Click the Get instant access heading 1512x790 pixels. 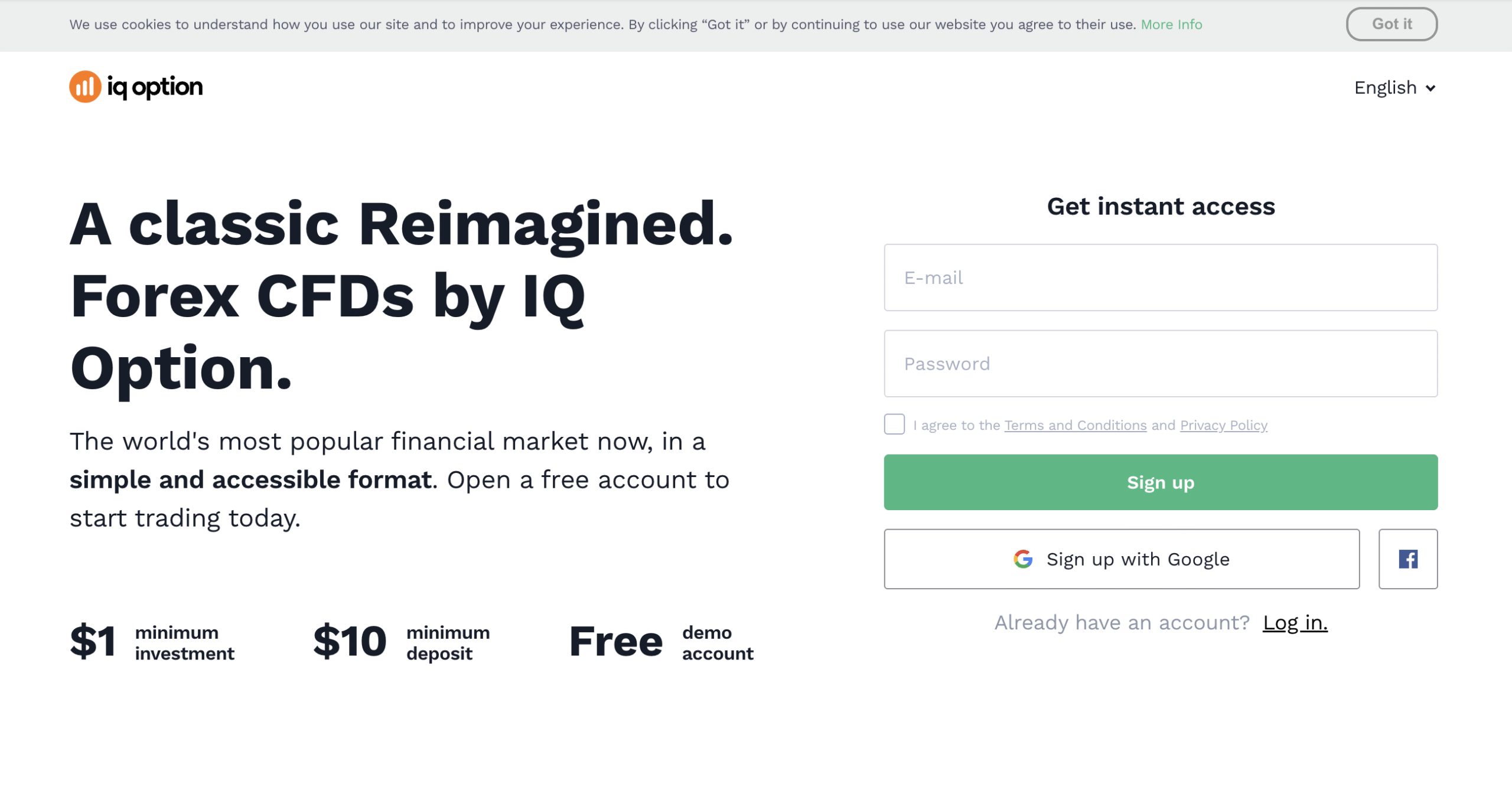tap(1161, 206)
